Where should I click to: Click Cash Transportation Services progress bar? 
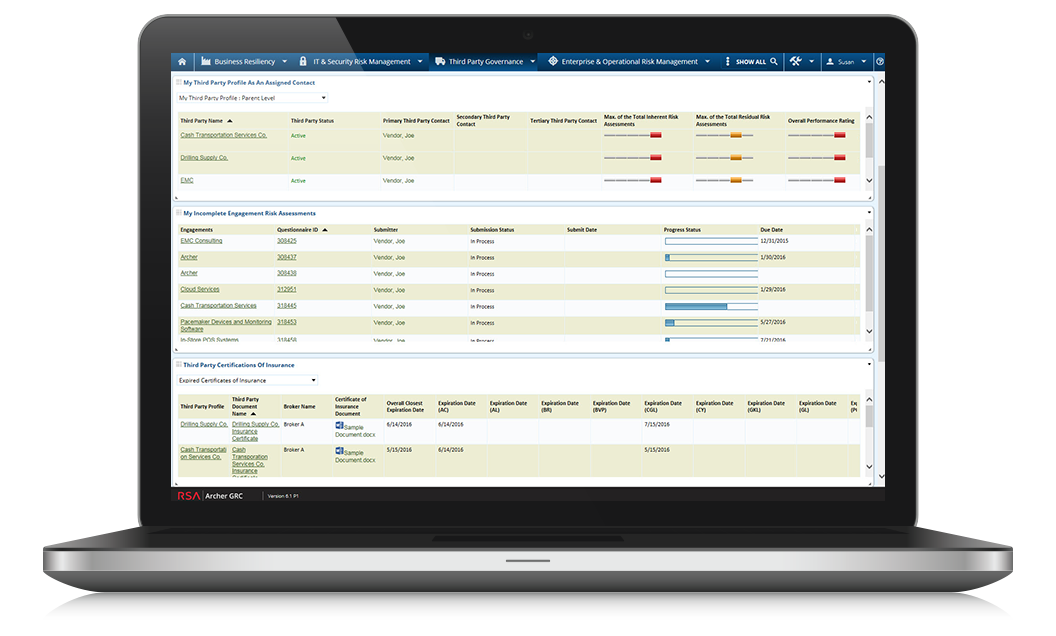711,307
